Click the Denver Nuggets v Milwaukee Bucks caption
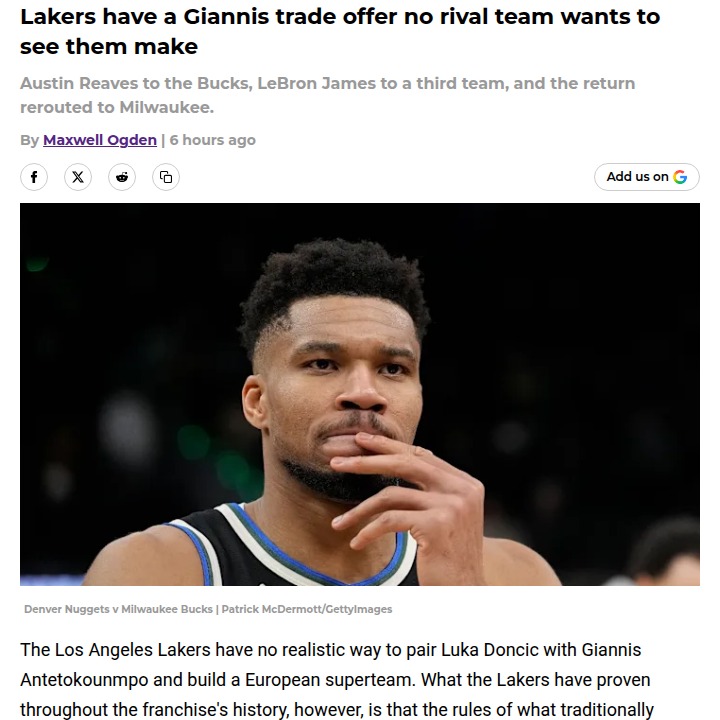The image size is (720, 720). pyautogui.click(x=118, y=609)
